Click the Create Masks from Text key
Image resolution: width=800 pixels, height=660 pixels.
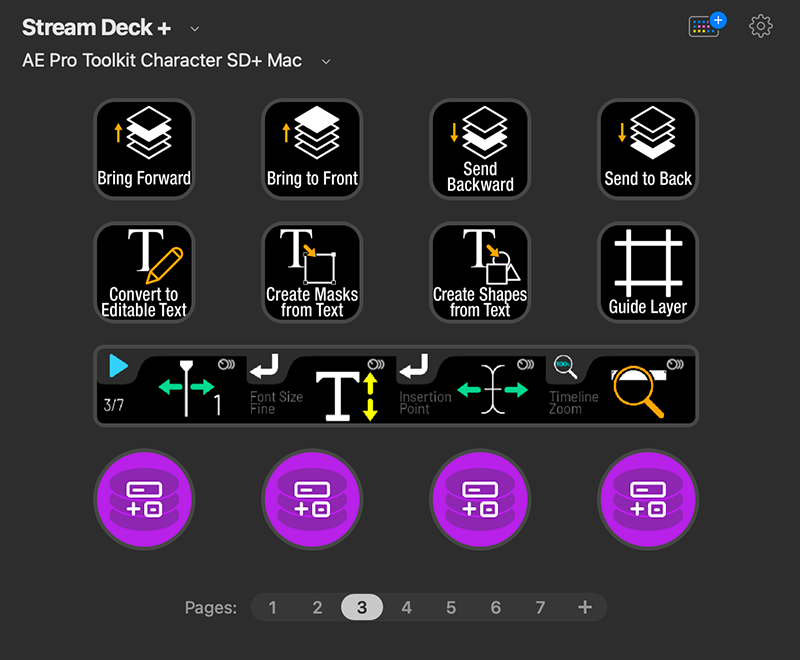point(312,272)
